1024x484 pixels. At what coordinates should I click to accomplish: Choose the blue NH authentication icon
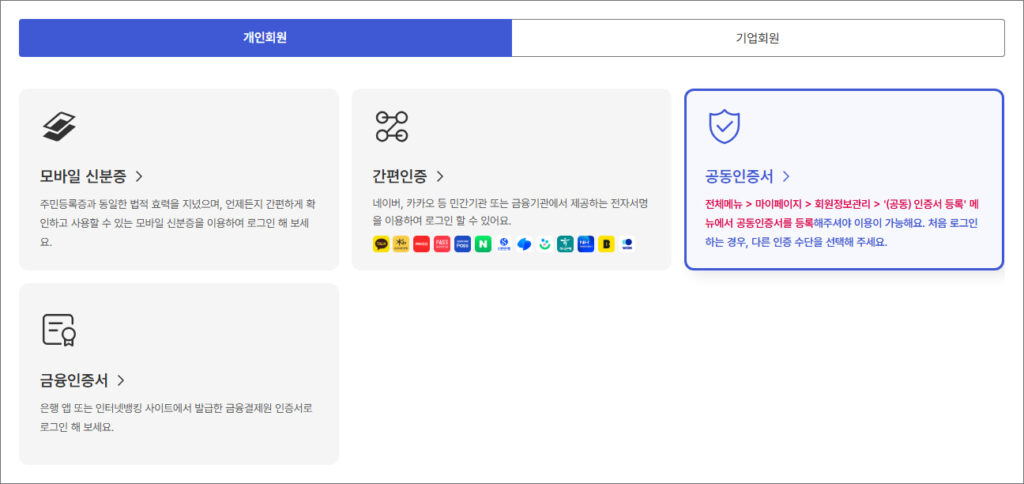click(585, 244)
